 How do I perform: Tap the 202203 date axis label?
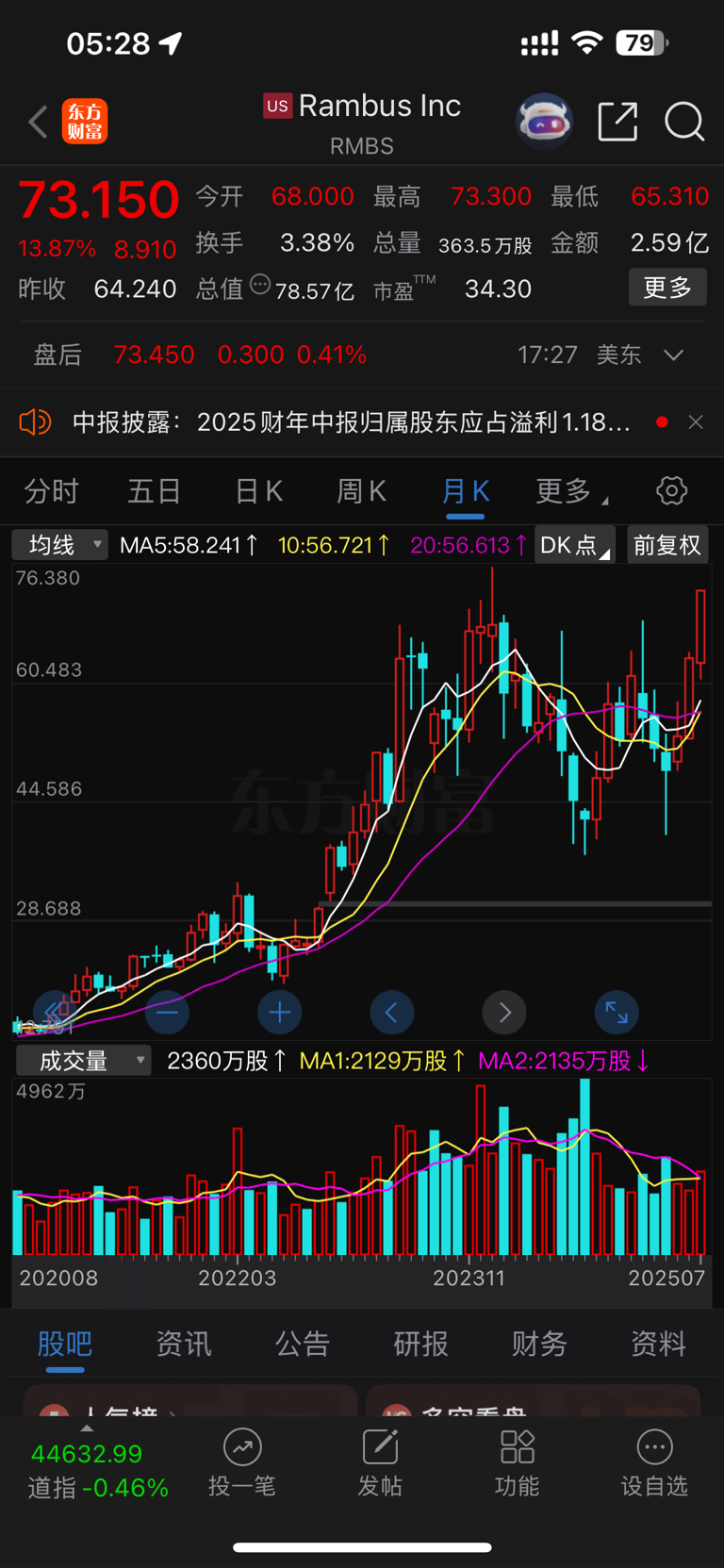pos(237,1278)
